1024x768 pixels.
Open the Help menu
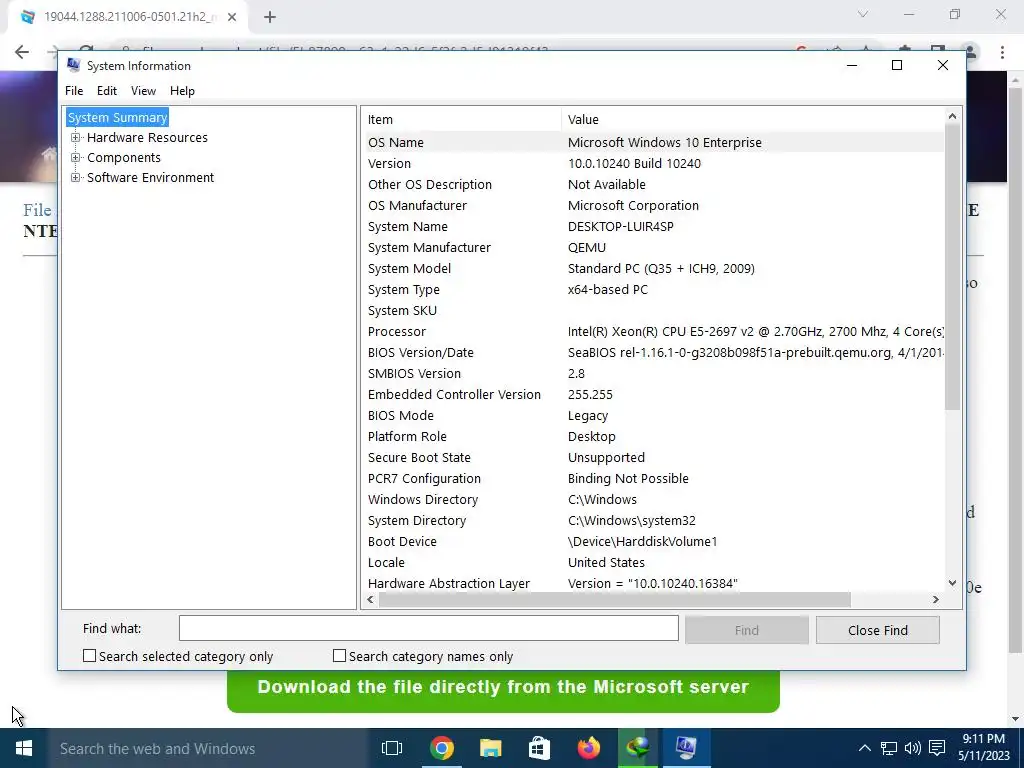tap(182, 91)
